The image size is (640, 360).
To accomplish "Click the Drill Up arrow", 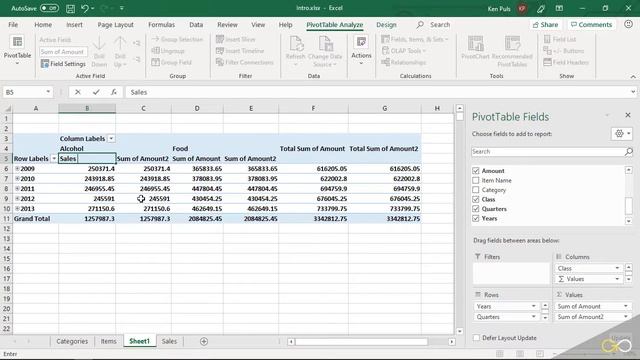I will 120,51.
